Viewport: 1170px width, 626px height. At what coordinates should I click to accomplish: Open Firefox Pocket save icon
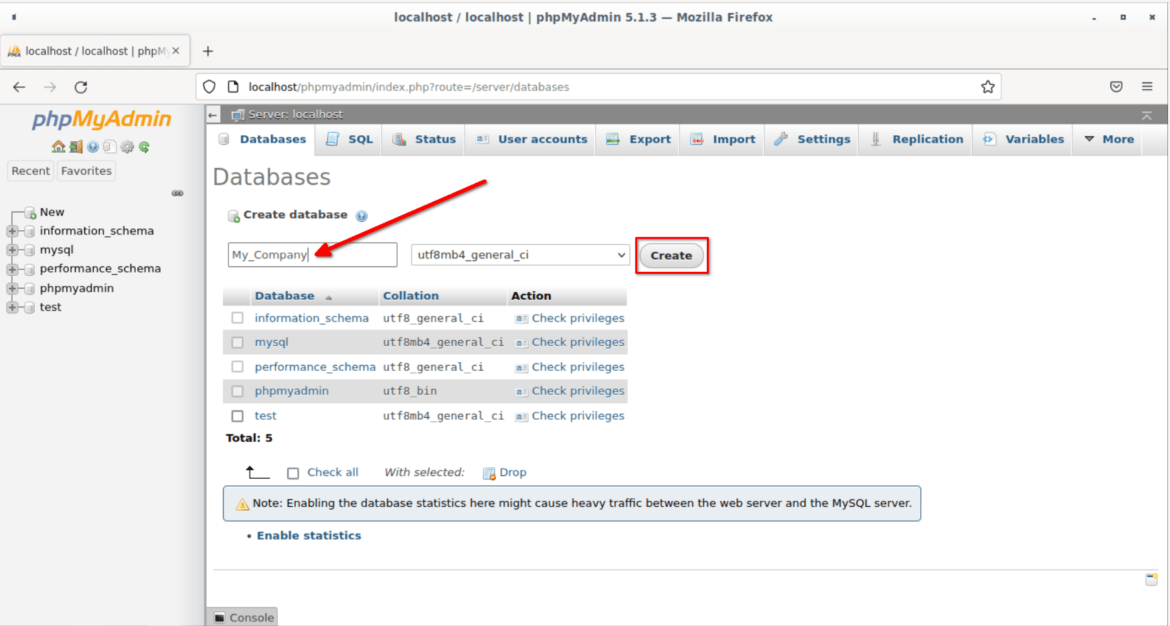pyautogui.click(x=1116, y=87)
